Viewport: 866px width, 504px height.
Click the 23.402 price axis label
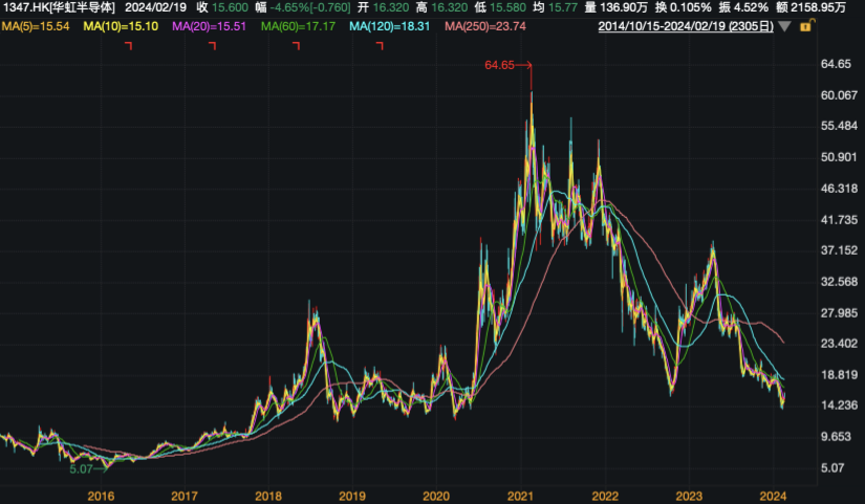pos(839,343)
